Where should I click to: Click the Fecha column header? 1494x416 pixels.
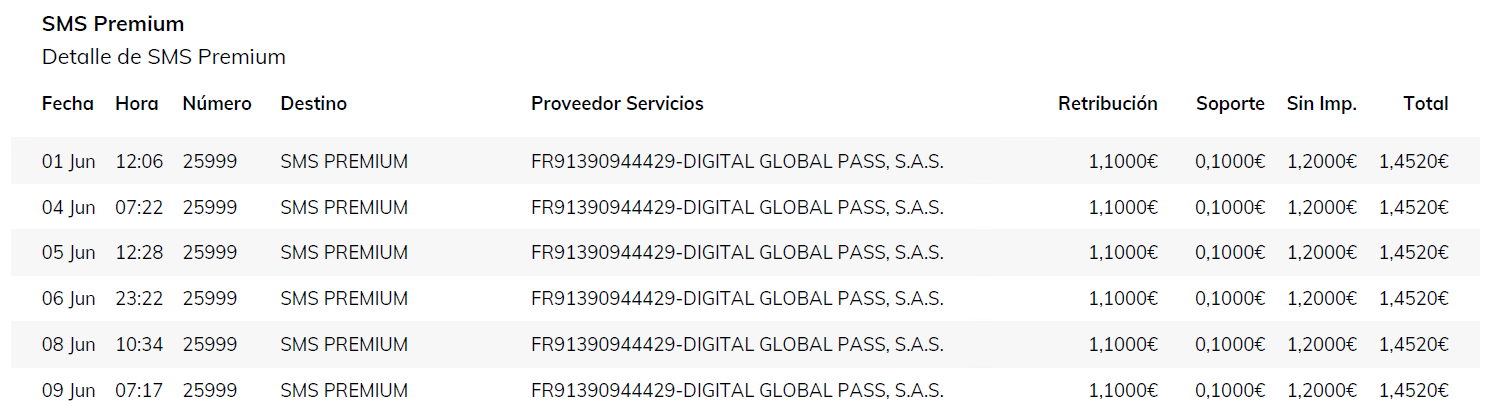point(68,103)
